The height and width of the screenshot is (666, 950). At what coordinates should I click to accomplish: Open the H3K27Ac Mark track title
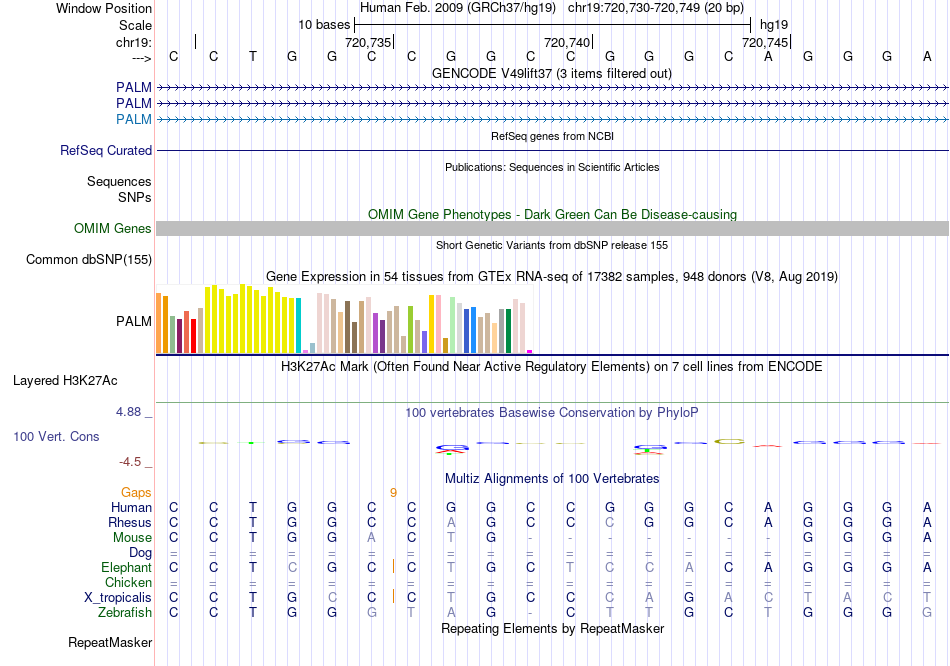(552, 367)
